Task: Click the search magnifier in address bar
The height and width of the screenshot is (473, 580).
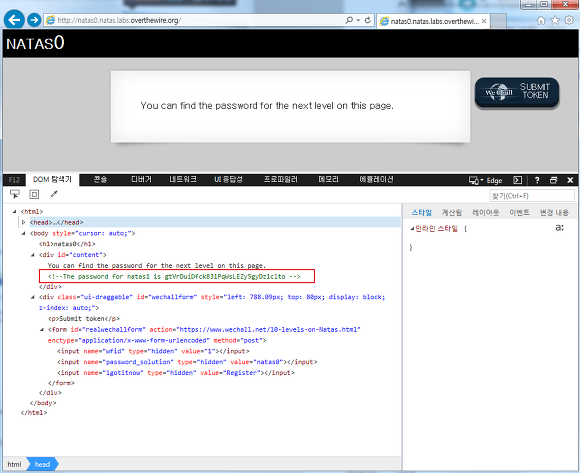Action: pos(349,20)
